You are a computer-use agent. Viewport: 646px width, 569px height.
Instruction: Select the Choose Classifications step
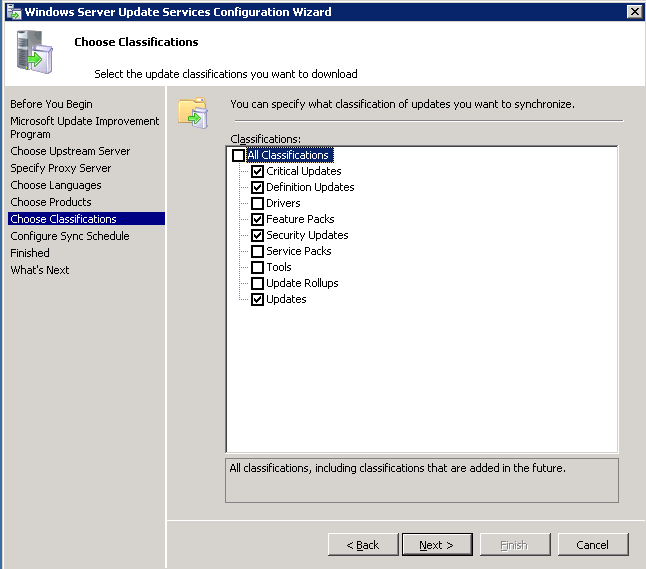pos(87,219)
